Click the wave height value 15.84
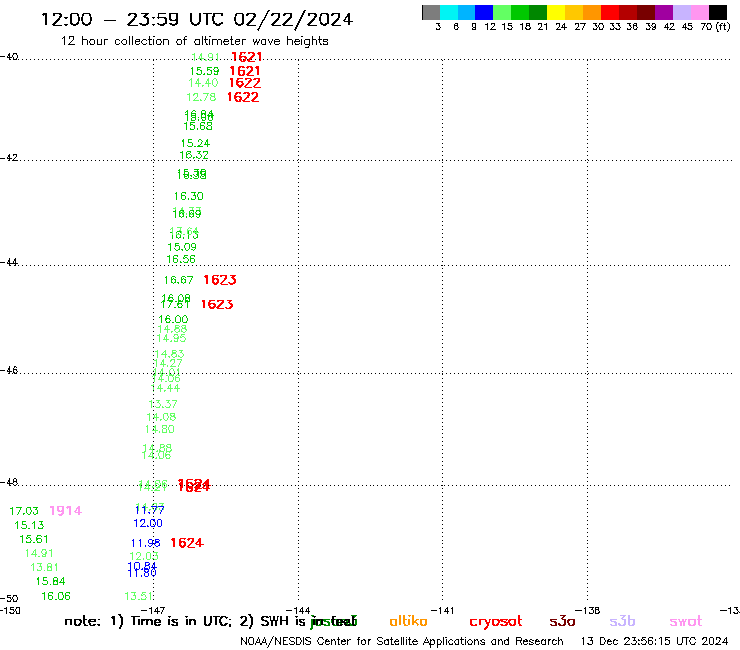 (x=50, y=582)
